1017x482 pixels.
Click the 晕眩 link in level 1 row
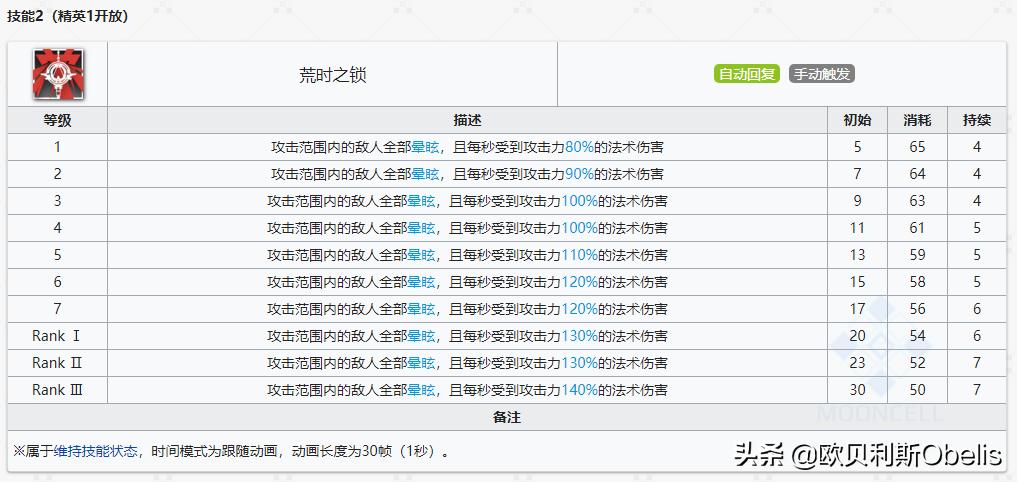[425, 147]
